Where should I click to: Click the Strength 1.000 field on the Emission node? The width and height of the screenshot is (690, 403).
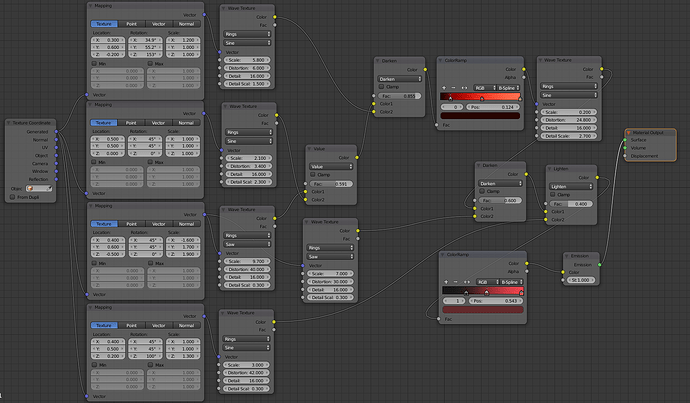click(x=581, y=280)
